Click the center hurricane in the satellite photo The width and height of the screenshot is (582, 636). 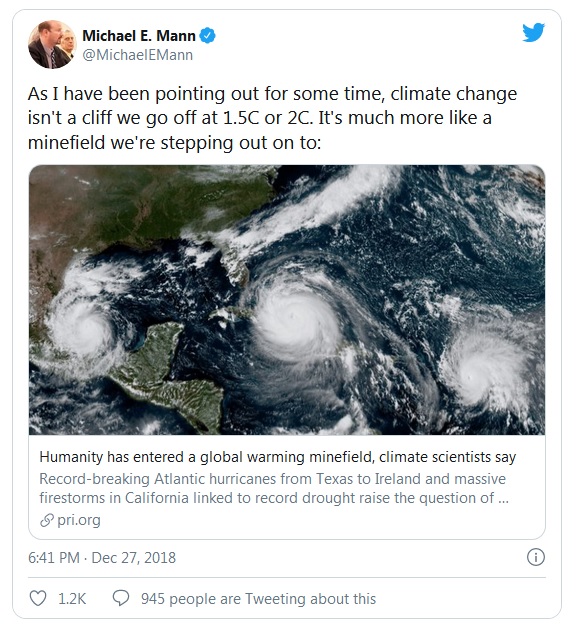[x=294, y=318]
